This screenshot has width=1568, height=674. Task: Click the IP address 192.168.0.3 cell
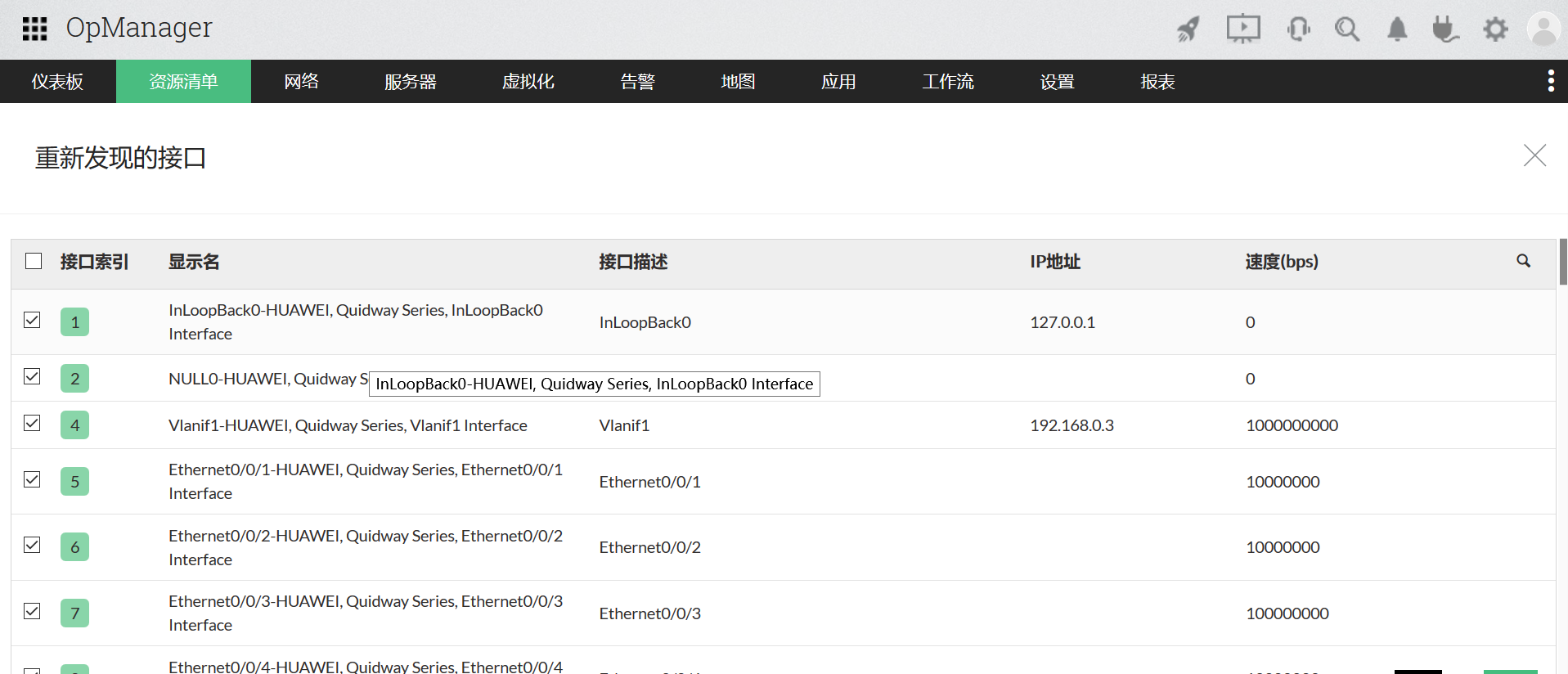tap(1072, 425)
